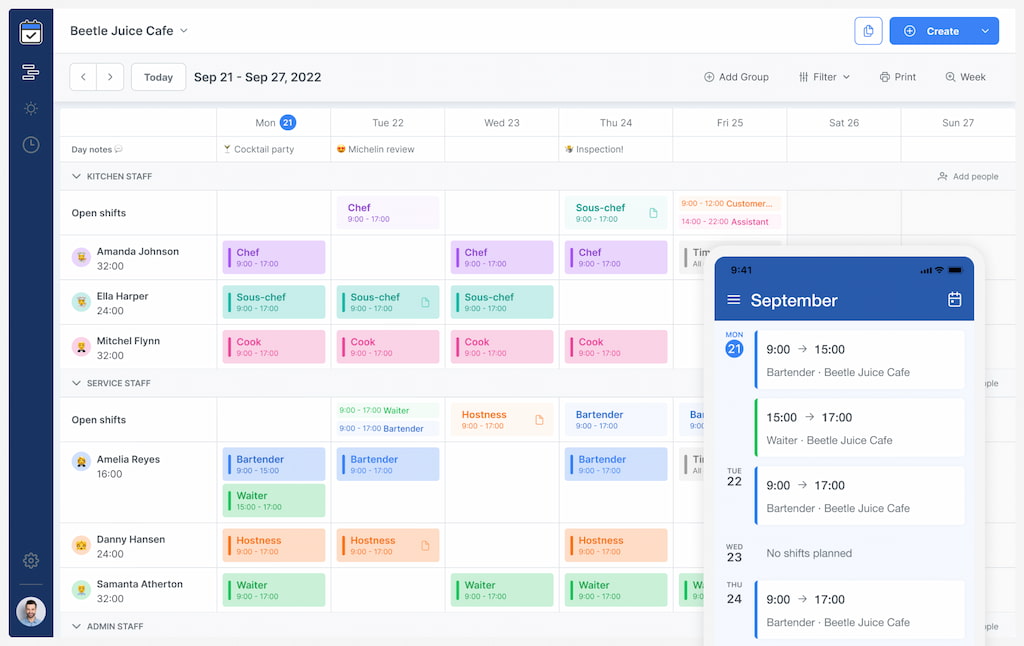The width and height of the screenshot is (1024, 646).
Task: Open Amanda Johnson's Monday Chef shift
Action: click(x=274, y=257)
